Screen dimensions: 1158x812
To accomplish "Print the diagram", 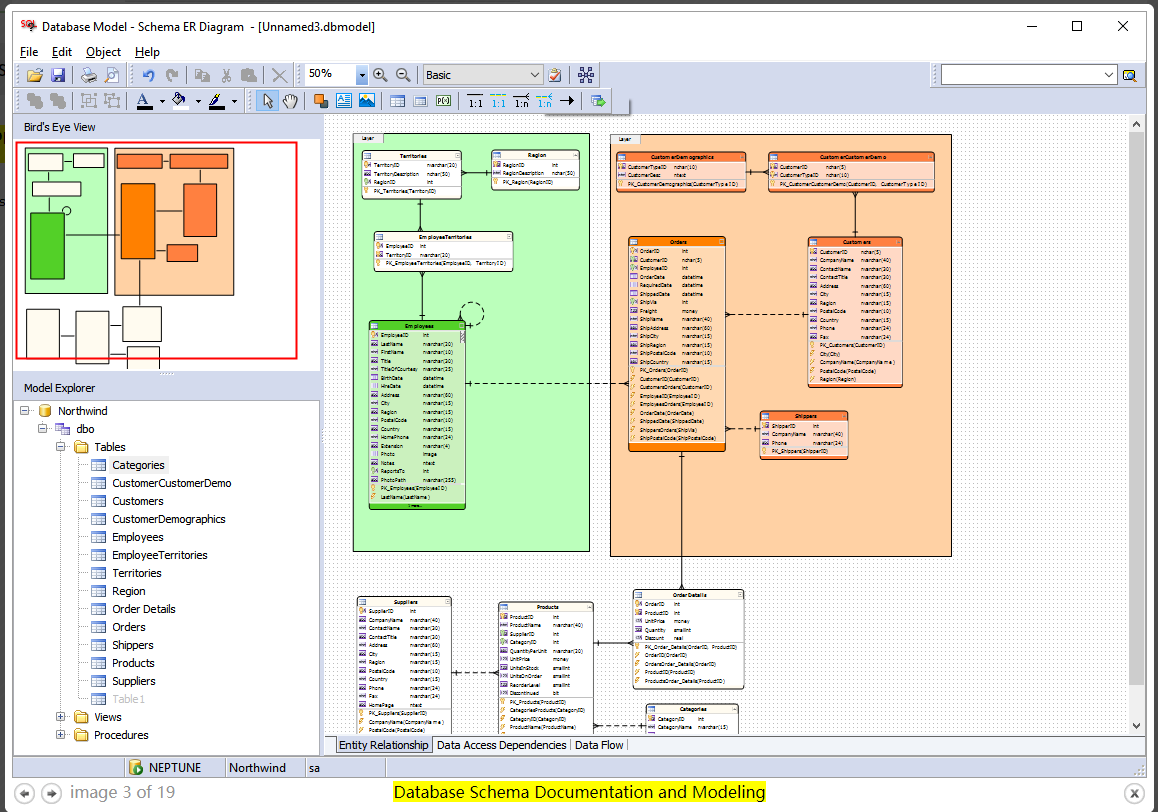I will (x=89, y=75).
